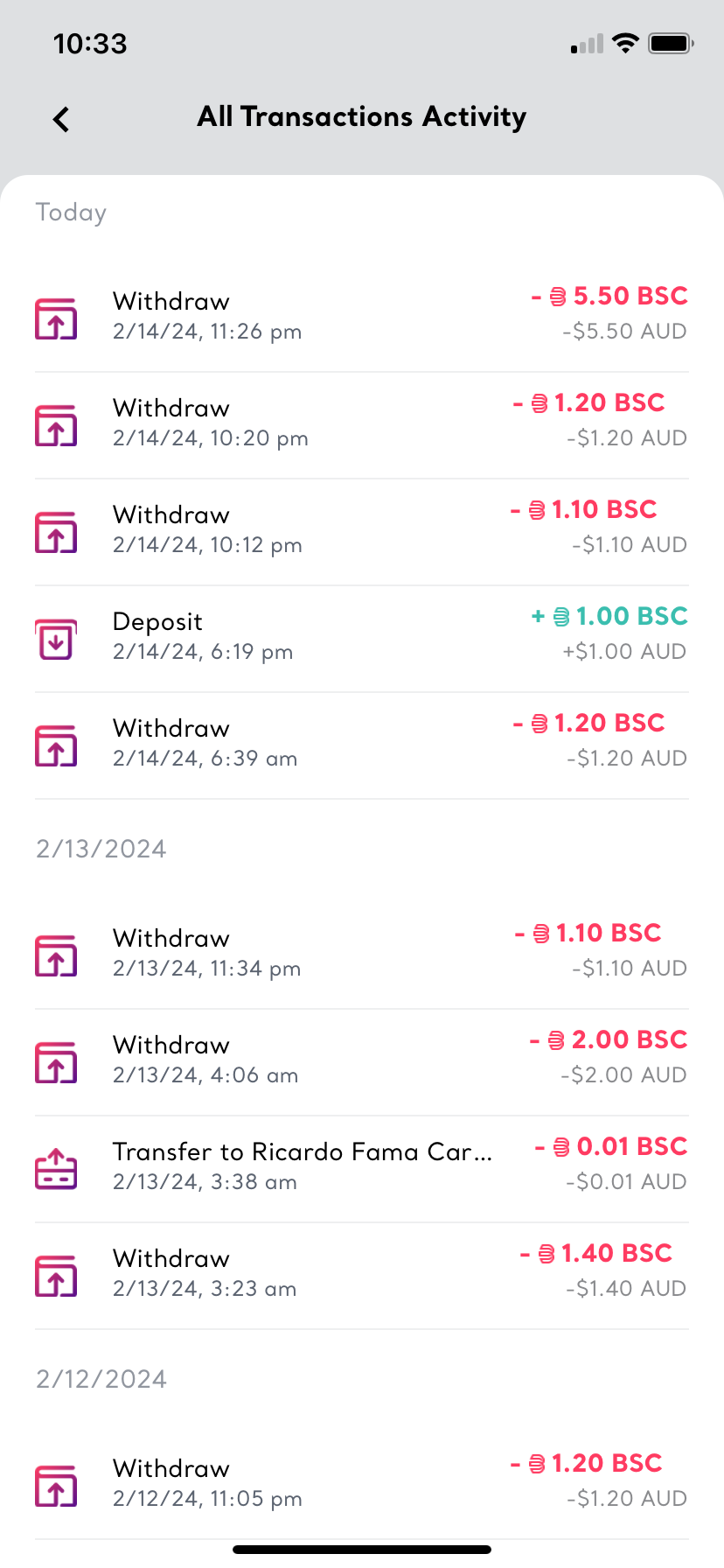Tap the - 2.00 BSC withdrawal amount
Image resolution: width=724 pixels, height=1568 pixels.
click(609, 1039)
